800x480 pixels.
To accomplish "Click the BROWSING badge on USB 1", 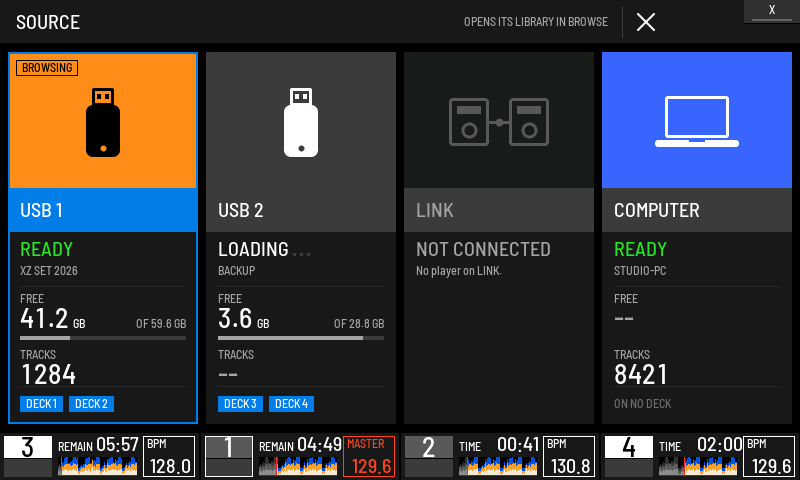I will (47, 68).
